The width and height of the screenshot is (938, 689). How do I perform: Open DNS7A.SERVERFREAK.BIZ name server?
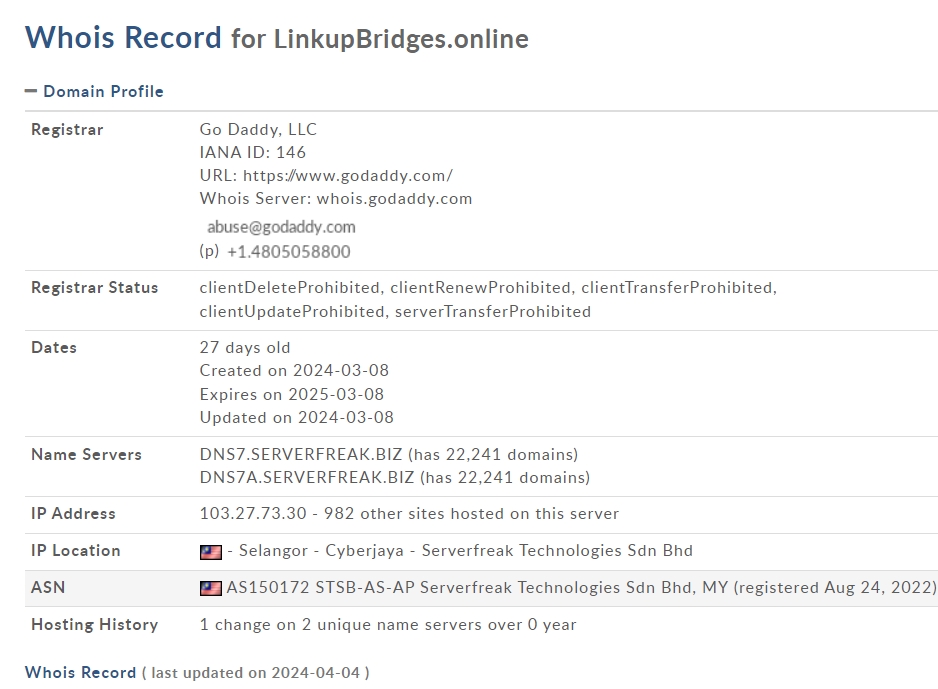coord(307,478)
